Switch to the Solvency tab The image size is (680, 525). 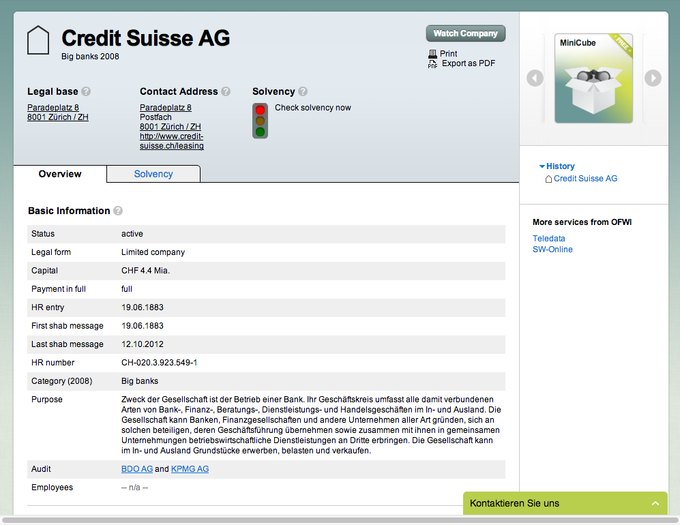click(x=154, y=174)
